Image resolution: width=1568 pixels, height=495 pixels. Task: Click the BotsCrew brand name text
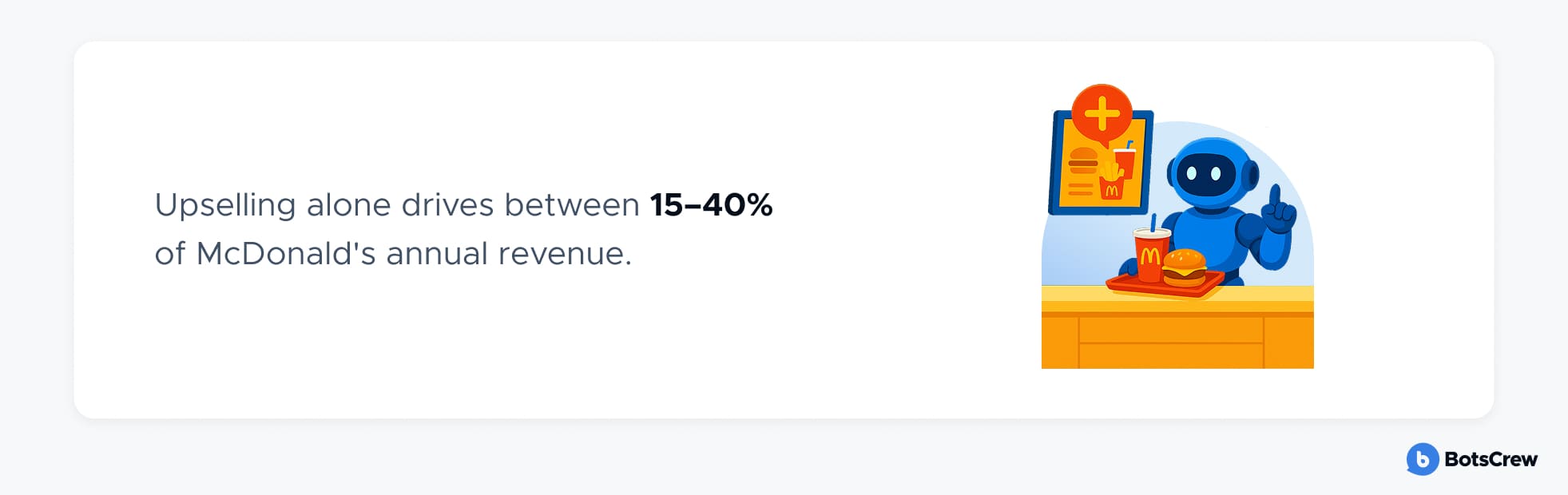pyautogui.click(x=1491, y=459)
